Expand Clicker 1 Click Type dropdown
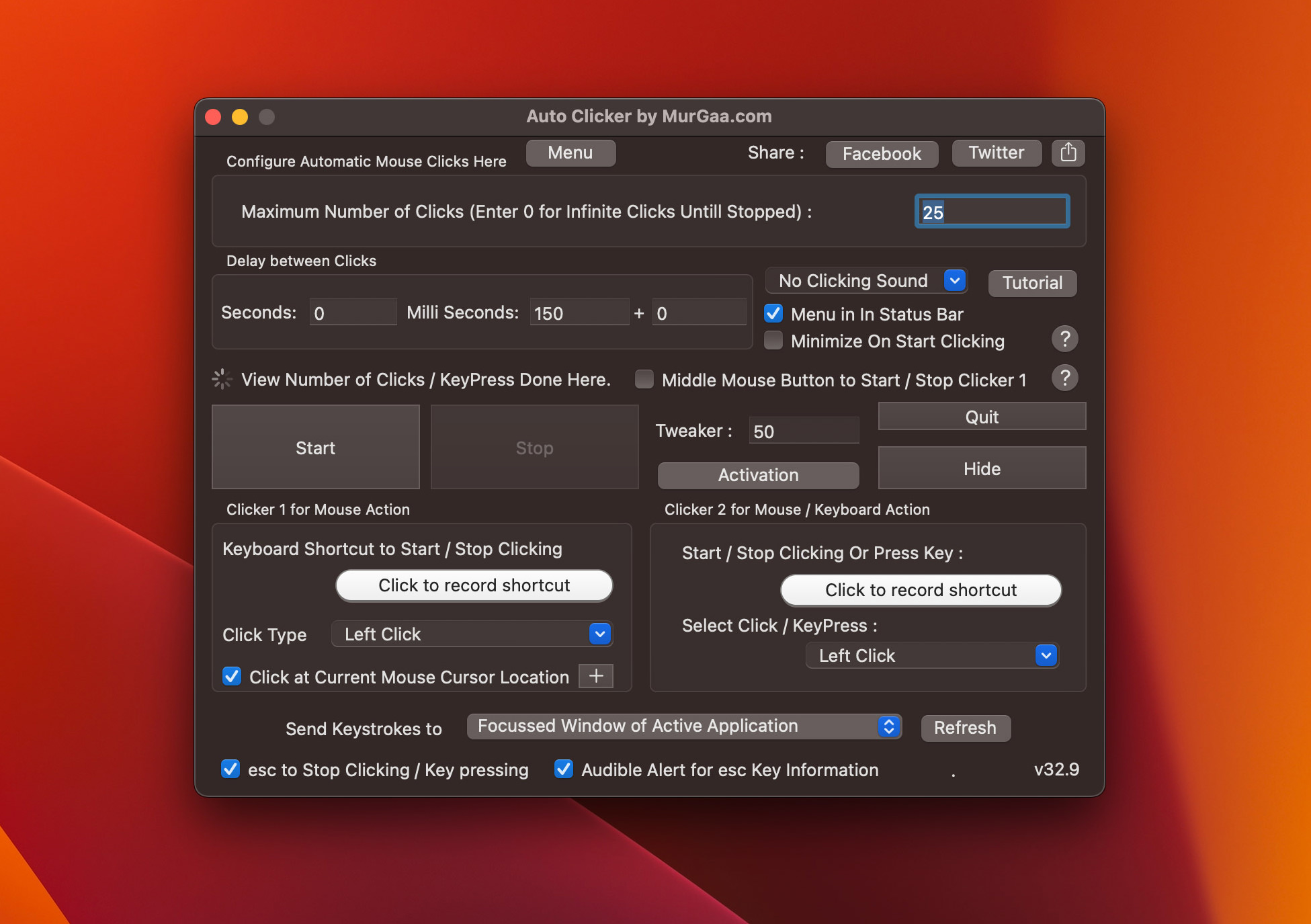Viewport: 1311px width, 924px height. (x=601, y=633)
